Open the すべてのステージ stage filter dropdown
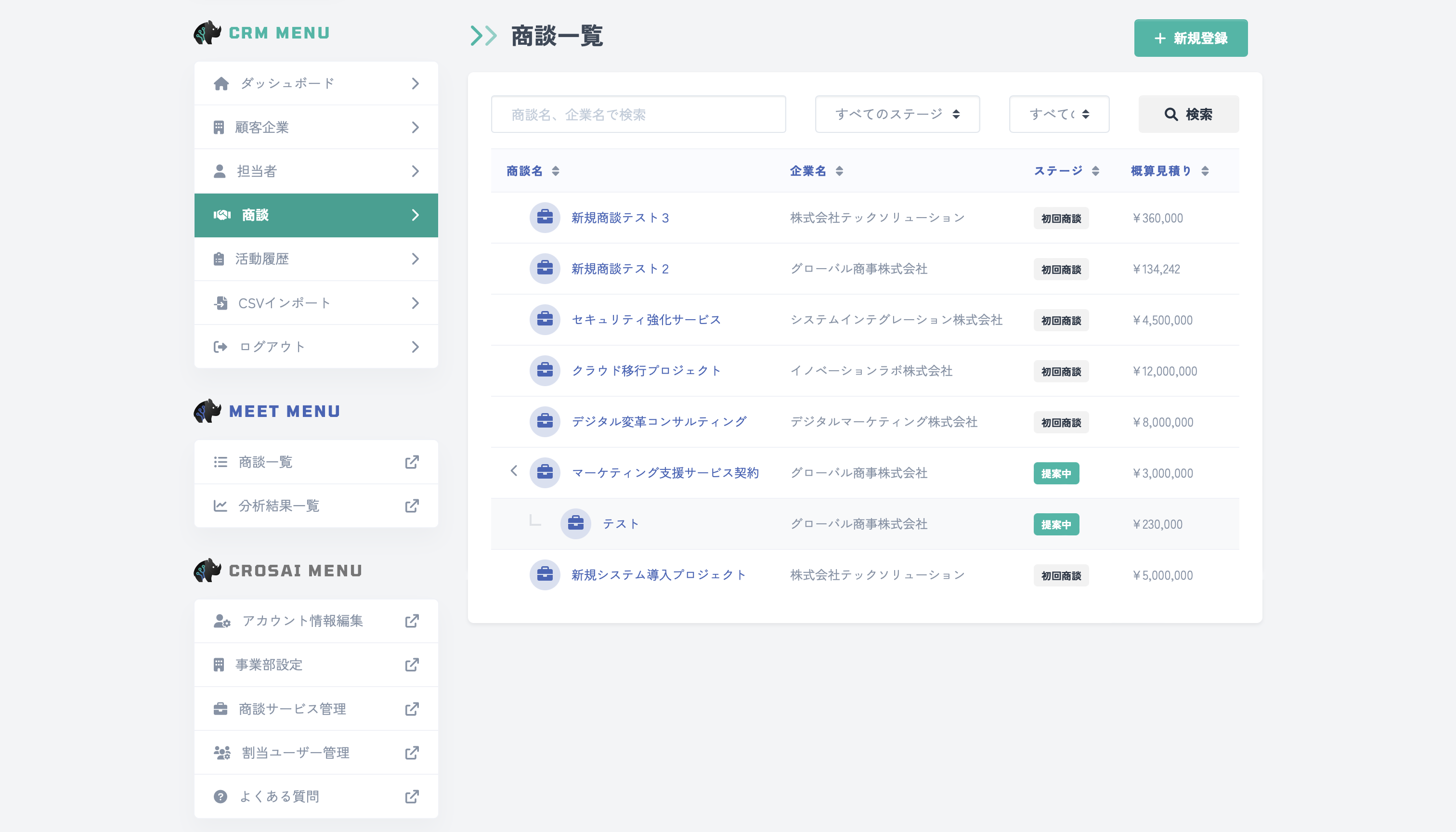Screen dimensions: 1456x832 click(897, 114)
